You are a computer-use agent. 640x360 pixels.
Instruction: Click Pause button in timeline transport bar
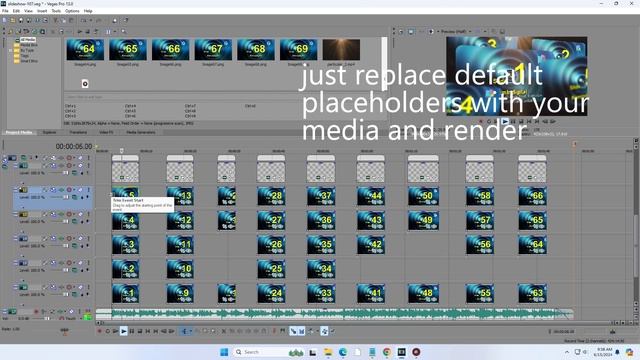(132, 331)
